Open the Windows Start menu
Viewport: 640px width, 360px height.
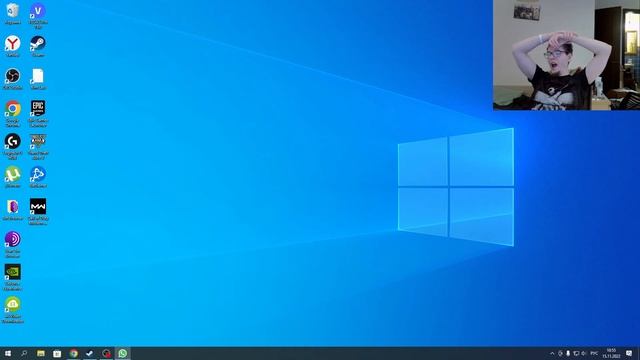[8, 353]
